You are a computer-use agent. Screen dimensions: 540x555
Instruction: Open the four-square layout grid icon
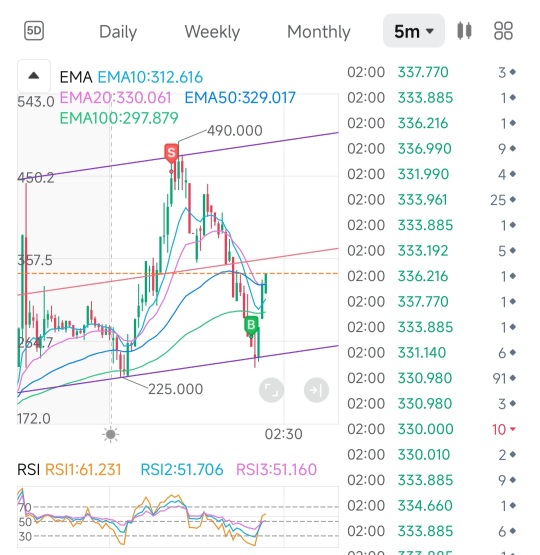[x=503, y=31]
